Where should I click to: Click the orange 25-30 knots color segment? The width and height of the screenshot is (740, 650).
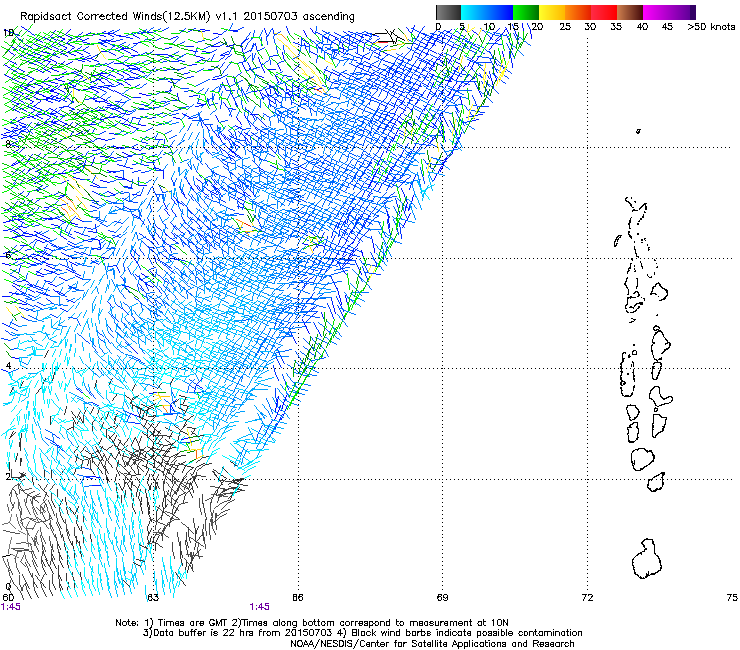(578, 12)
